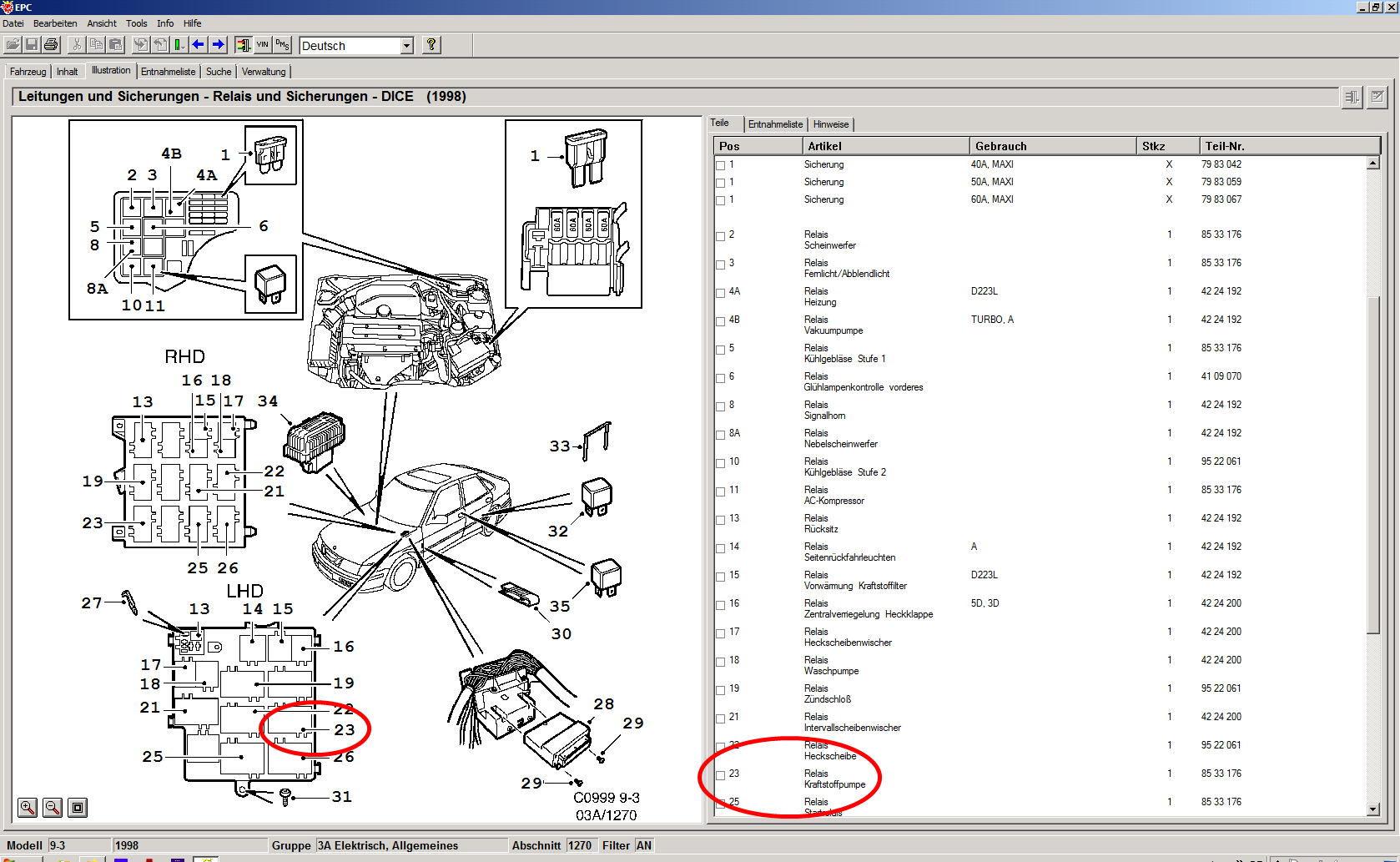Viewport: 1400px width, 862px height.
Task: Switch to the Fahrzeug tab
Action: [x=28, y=72]
